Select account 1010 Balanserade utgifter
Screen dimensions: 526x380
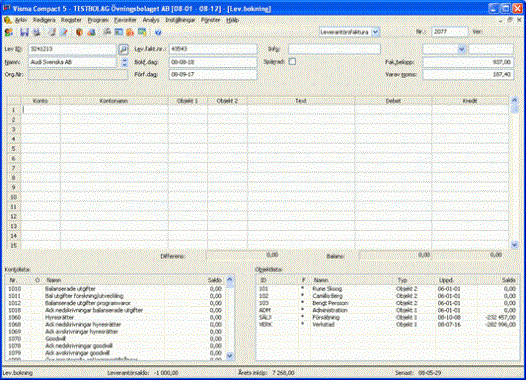(x=115, y=289)
